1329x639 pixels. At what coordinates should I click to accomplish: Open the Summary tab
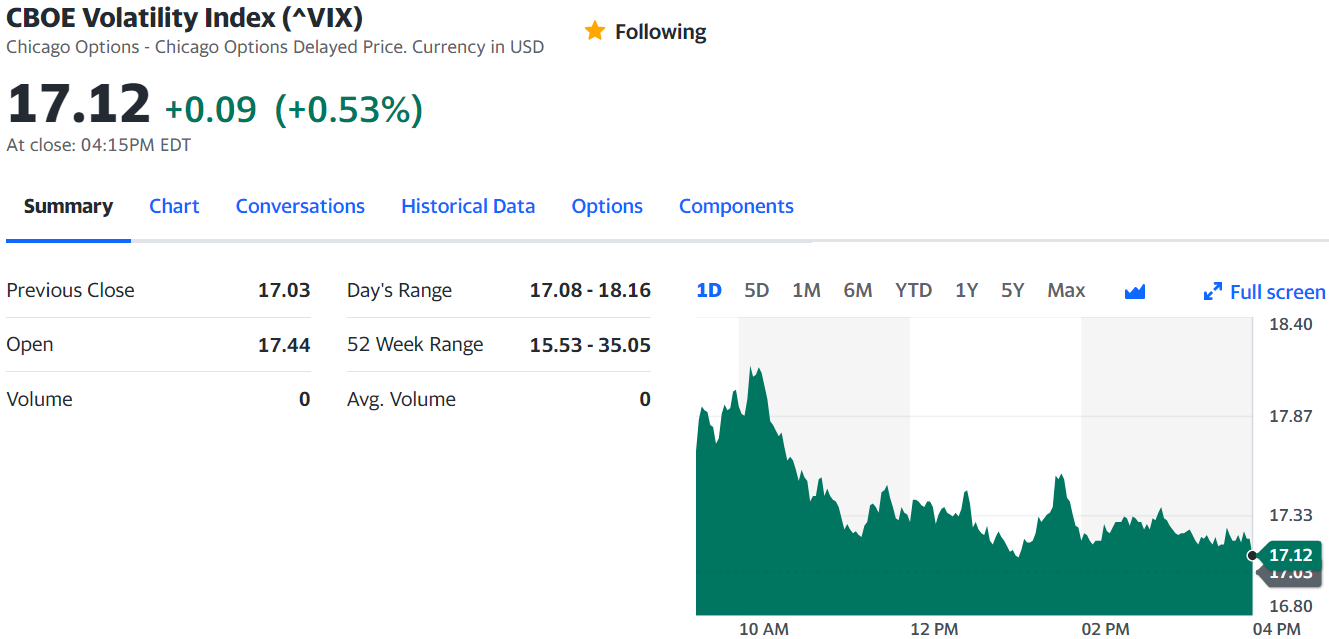point(68,206)
